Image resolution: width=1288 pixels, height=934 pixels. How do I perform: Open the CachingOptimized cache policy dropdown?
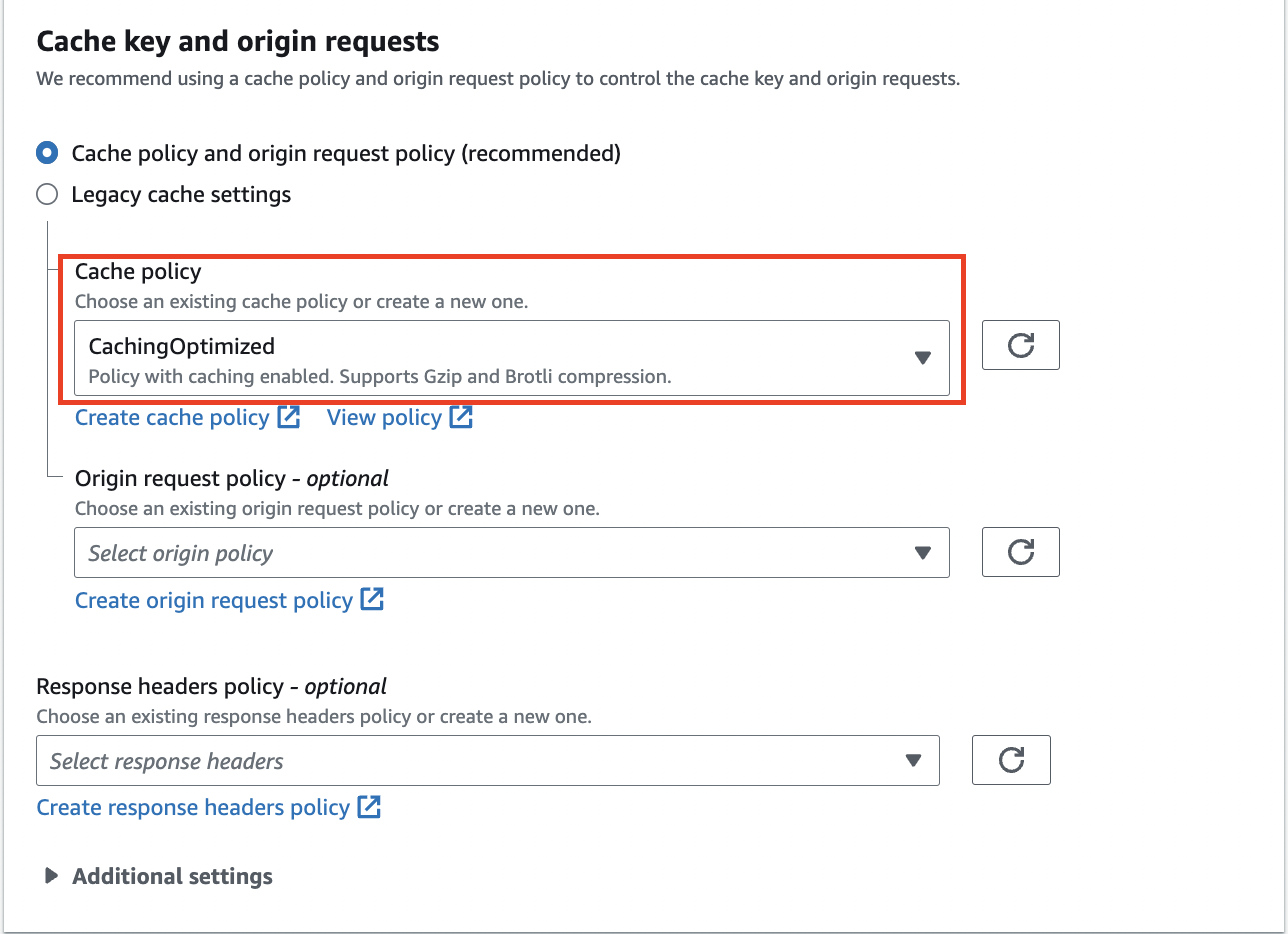point(500,358)
